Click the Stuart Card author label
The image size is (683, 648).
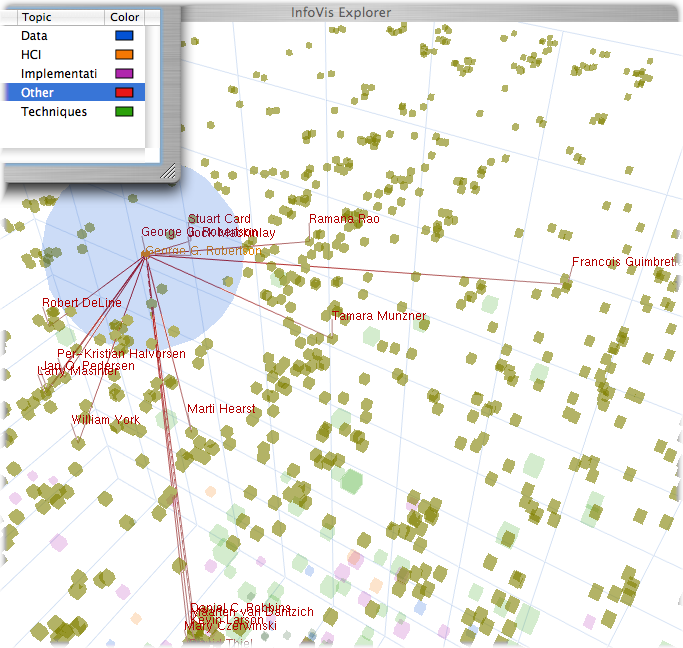pos(220,219)
